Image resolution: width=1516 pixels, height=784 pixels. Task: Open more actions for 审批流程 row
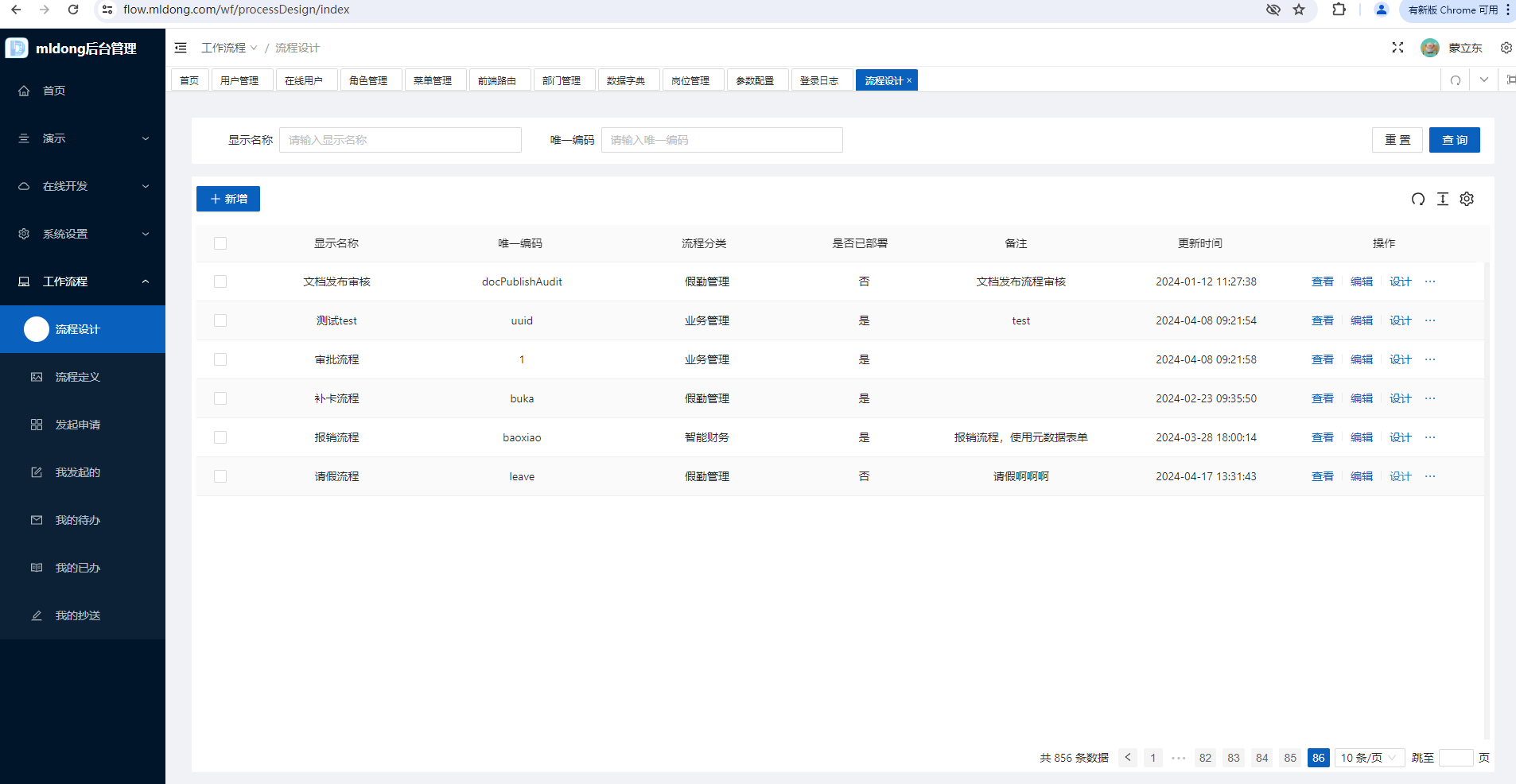pos(1430,359)
